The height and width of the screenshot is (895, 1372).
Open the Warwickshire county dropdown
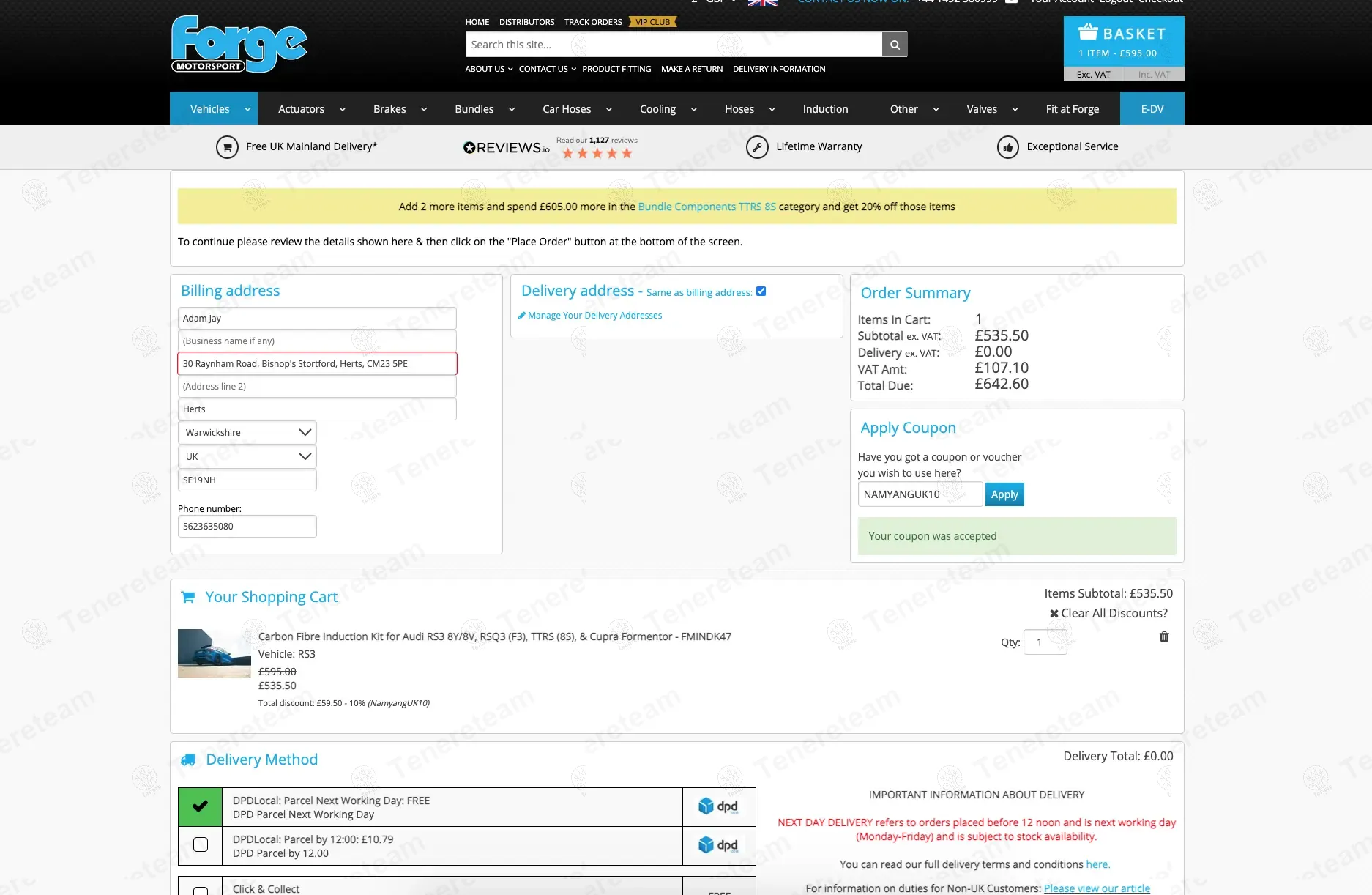[247, 433]
